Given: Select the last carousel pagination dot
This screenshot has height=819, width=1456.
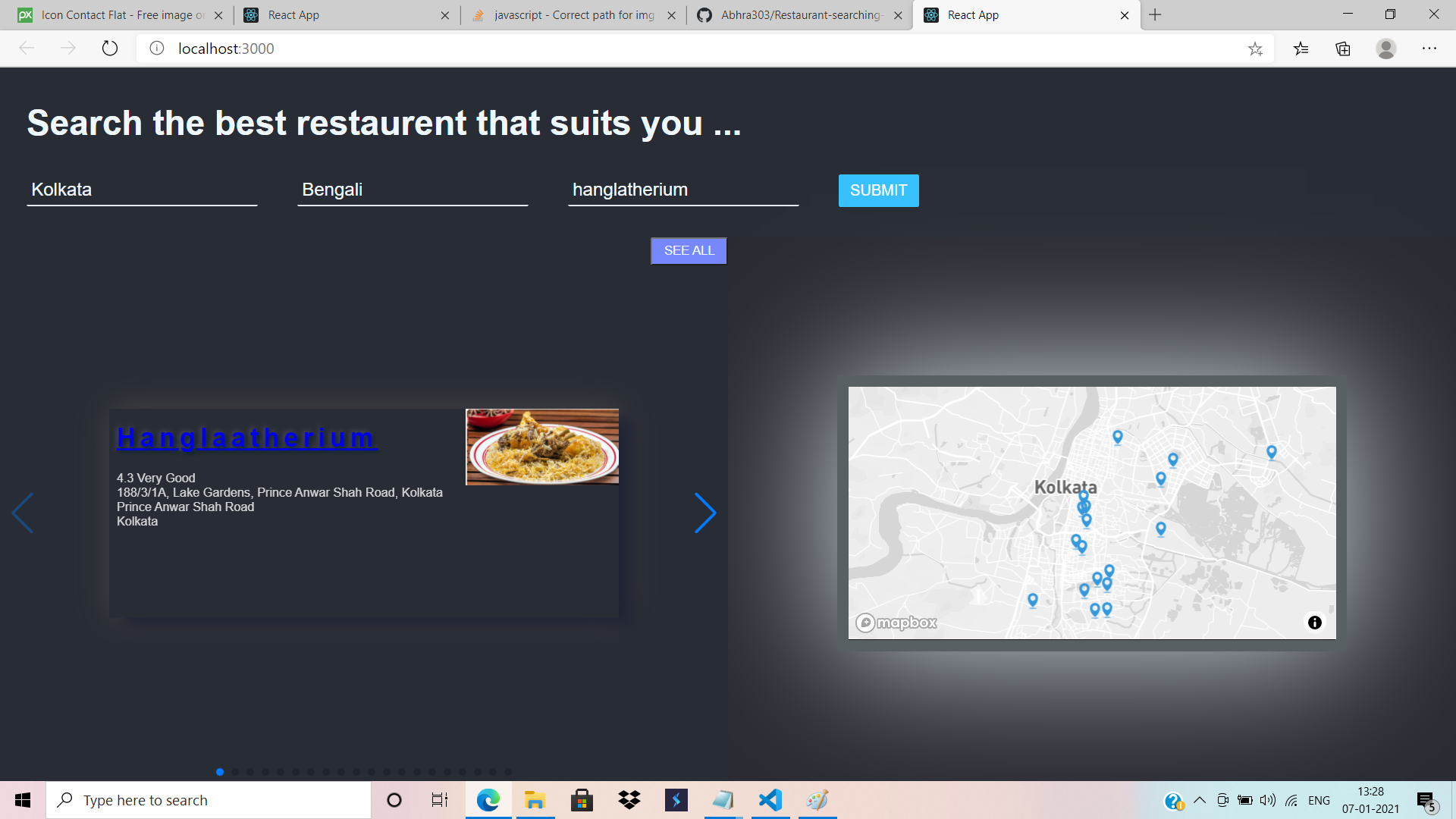Looking at the screenshot, I should click(x=508, y=772).
